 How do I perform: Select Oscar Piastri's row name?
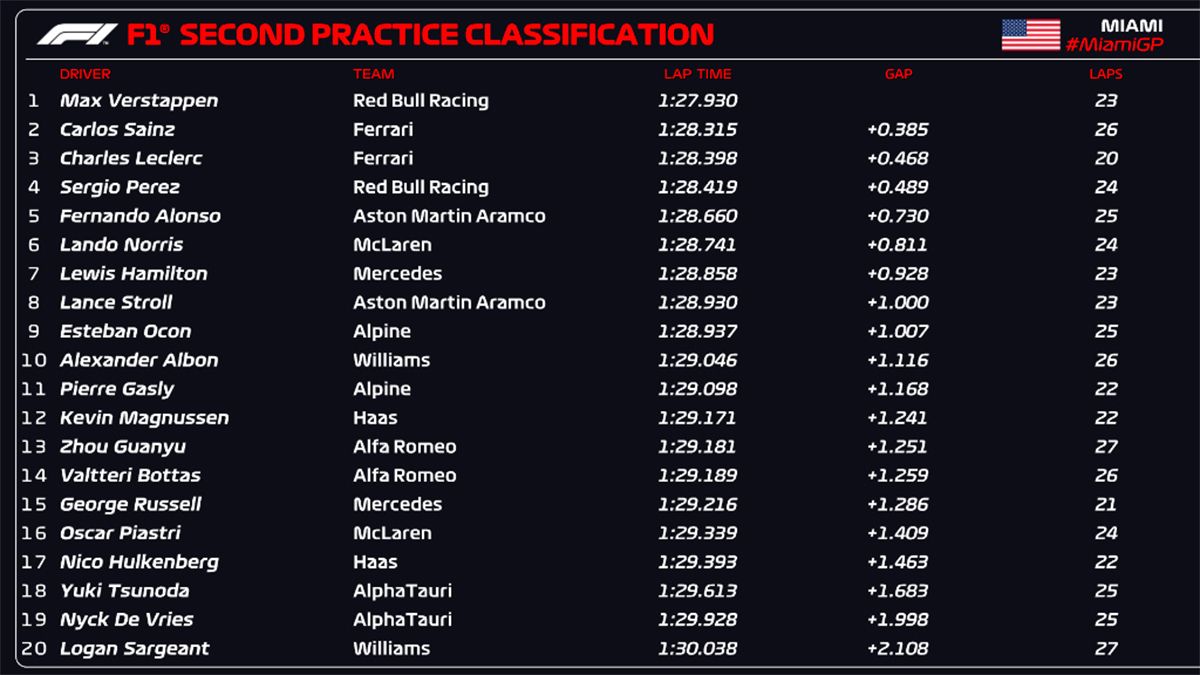(120, 534)
